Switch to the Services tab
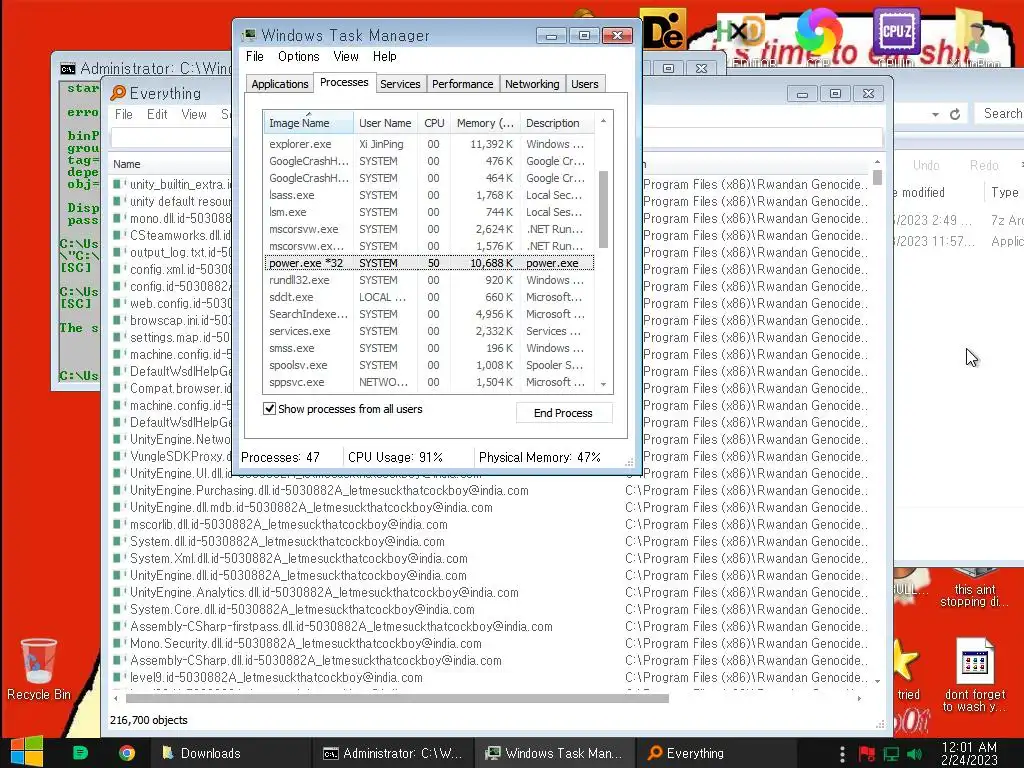Image resolution: width=1024 pixels, height=768 pixels. [400, 84]
